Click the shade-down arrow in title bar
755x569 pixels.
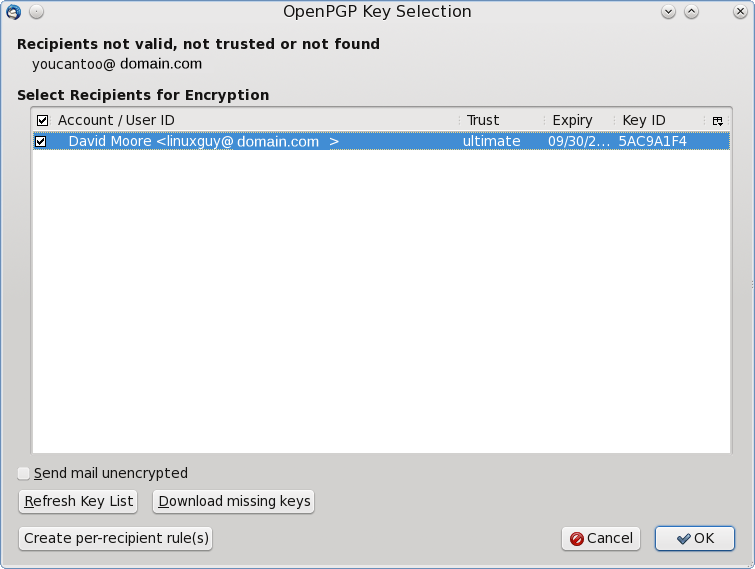(668, 12)
